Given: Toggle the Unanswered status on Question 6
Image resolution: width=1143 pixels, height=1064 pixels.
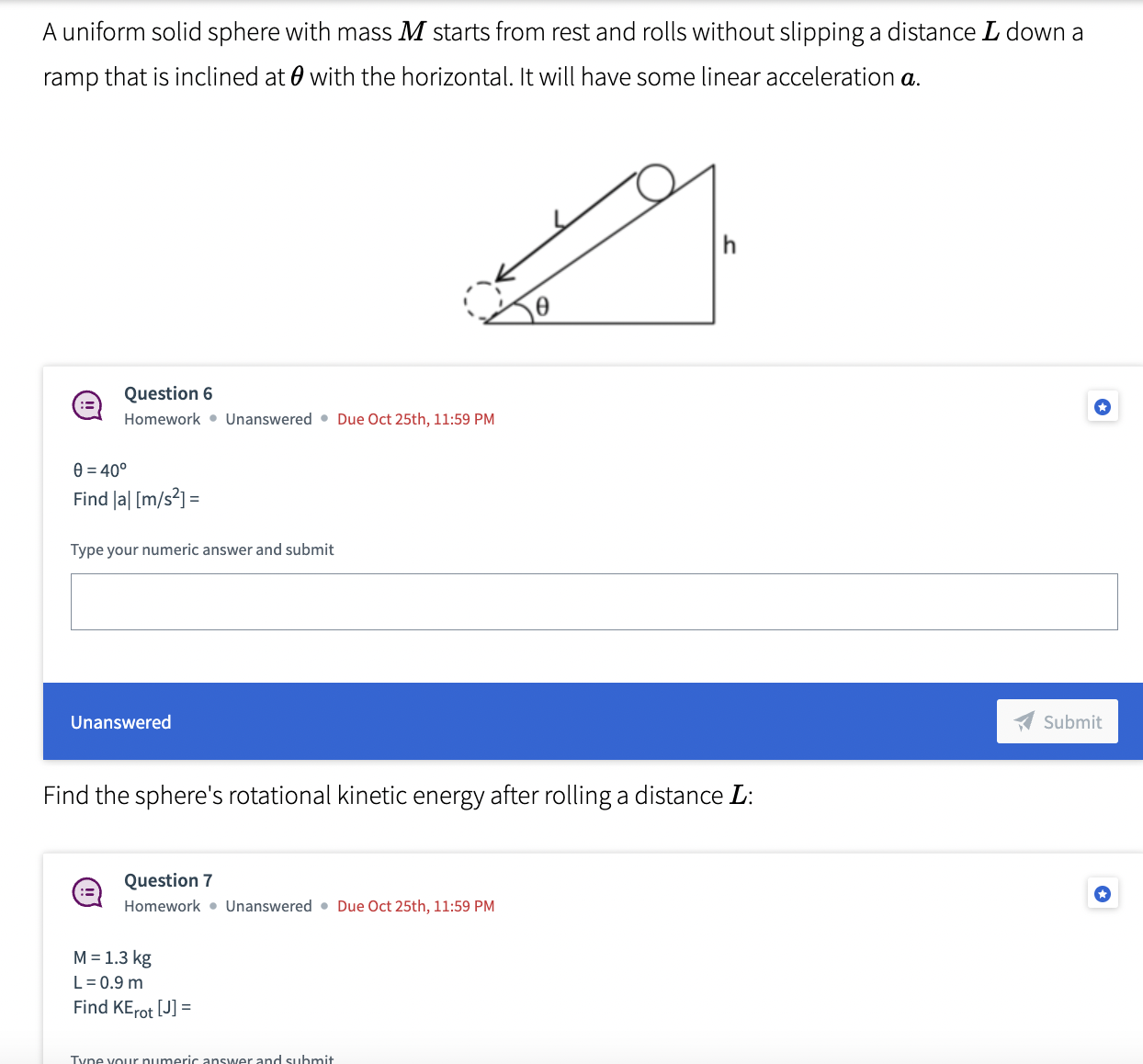Looking at the screenshot, I should (268, 419).
